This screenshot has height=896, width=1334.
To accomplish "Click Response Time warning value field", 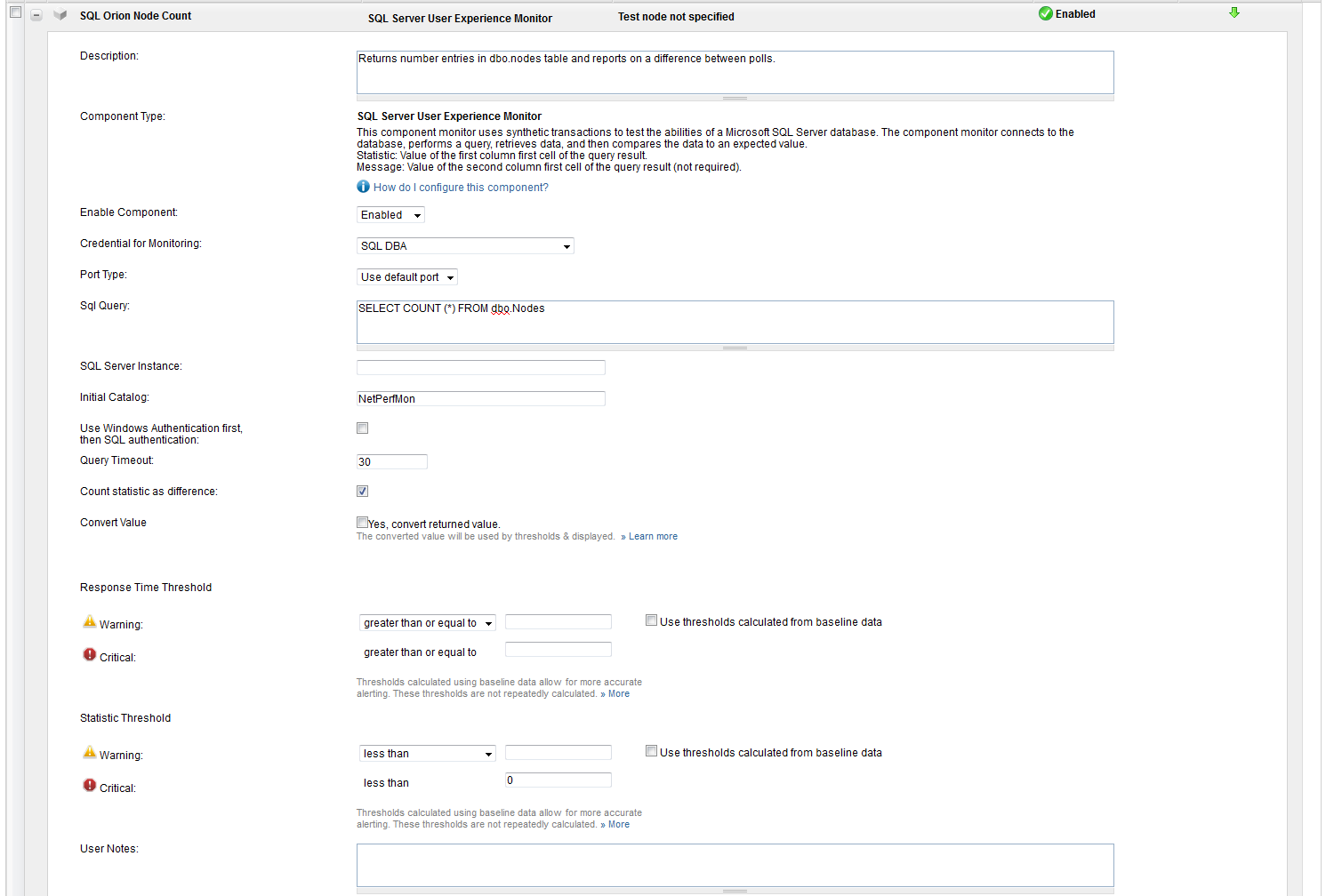I will click(x=559, y=622).
